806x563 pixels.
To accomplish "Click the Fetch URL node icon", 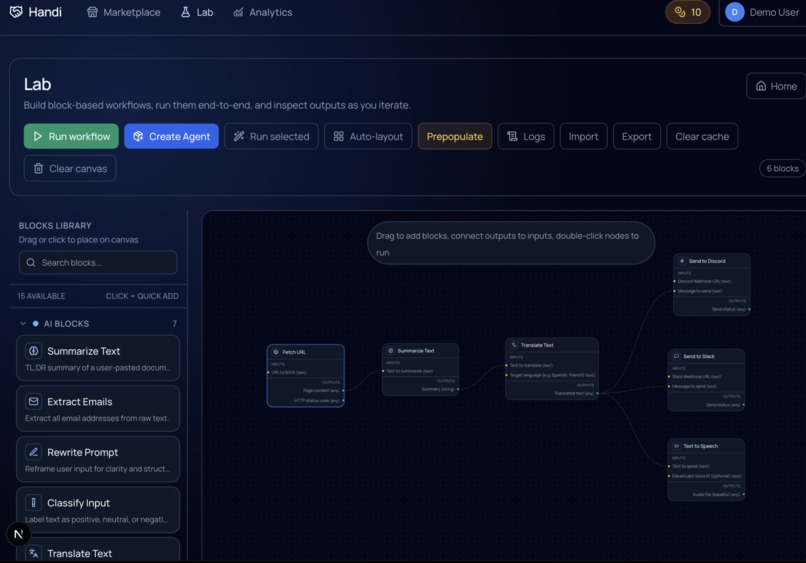I will [276, 352].
